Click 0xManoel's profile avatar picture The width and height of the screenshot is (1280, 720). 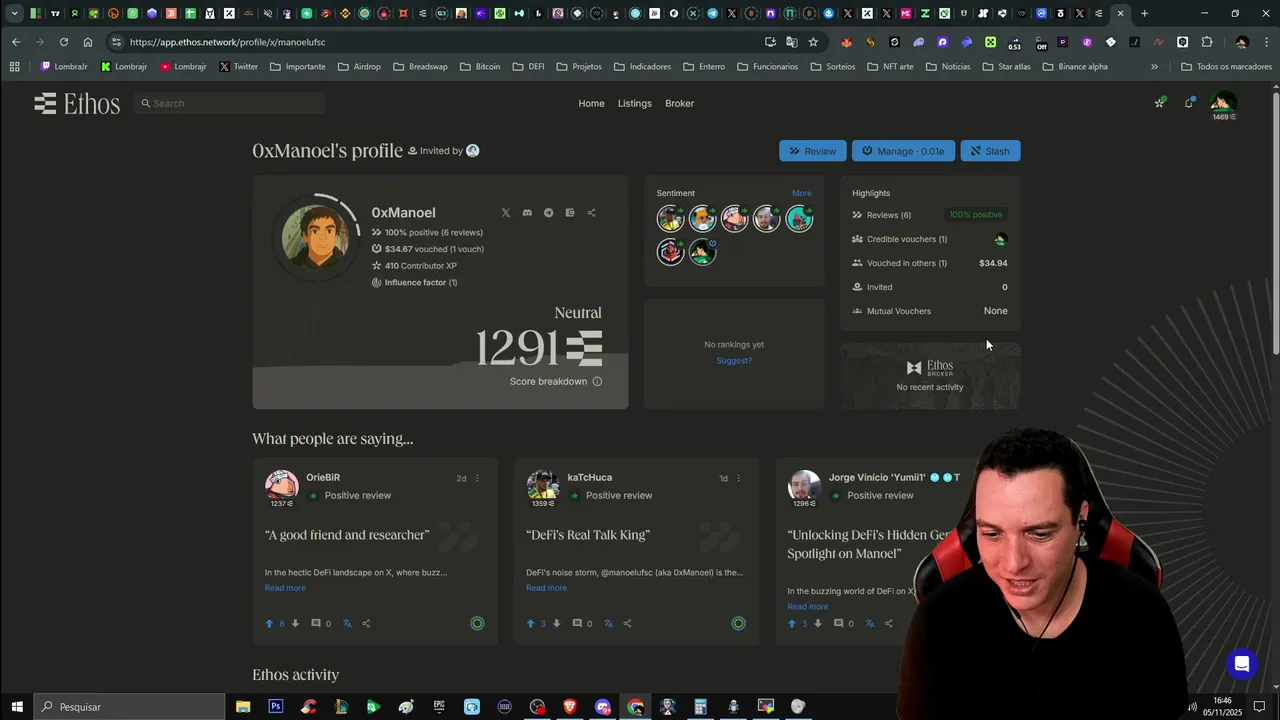[316, 237]
